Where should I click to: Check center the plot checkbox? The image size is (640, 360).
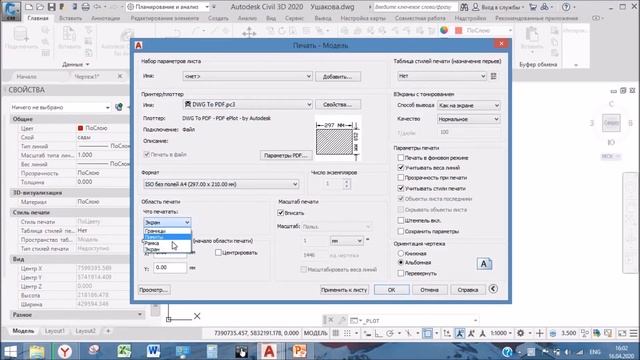pos(218,253)
